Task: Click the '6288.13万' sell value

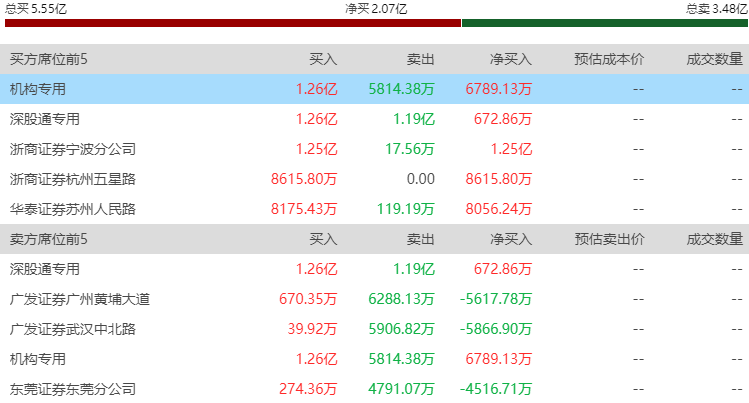Action: [x=401, y=299]
